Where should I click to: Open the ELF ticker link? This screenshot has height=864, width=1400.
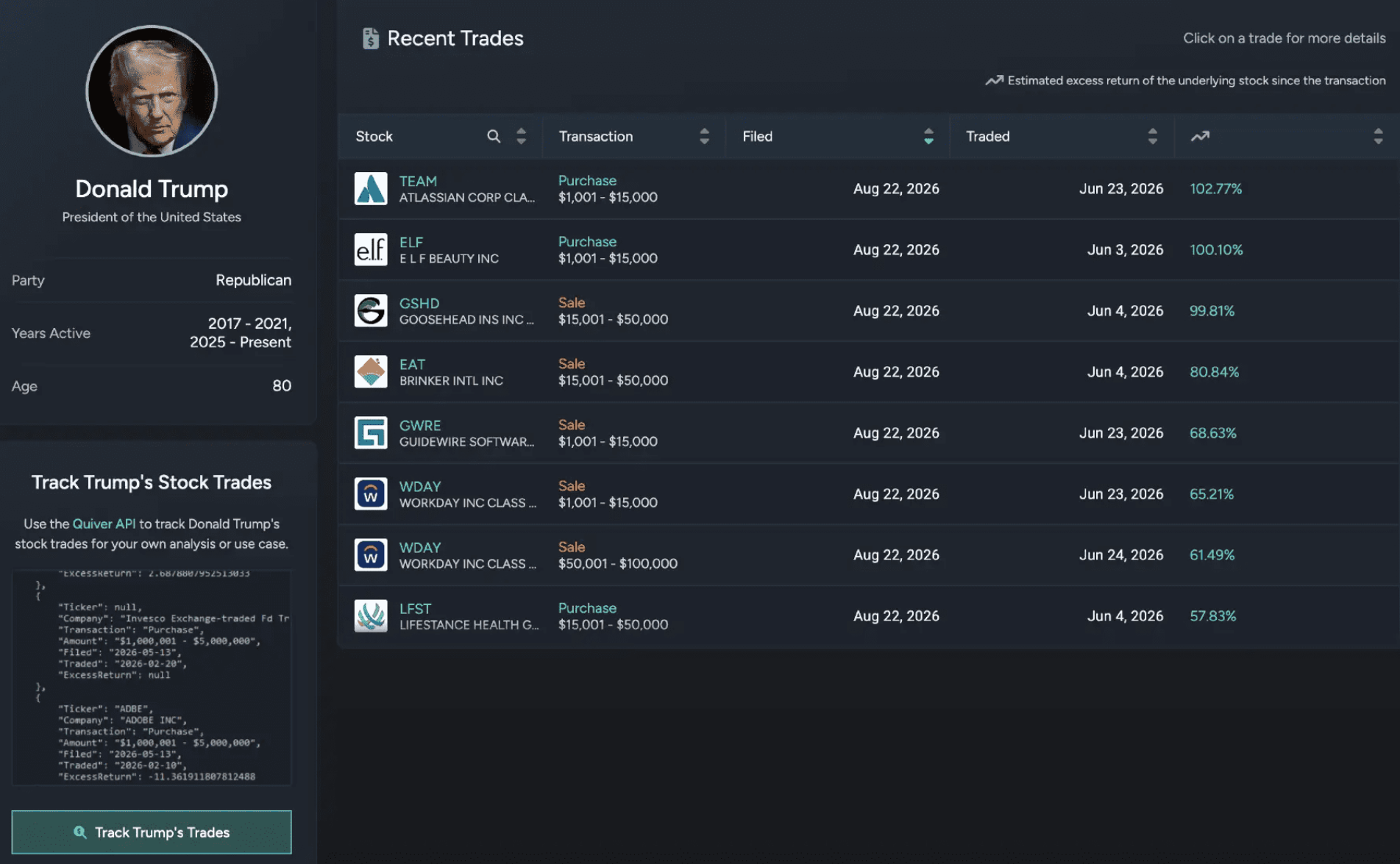click(x=411, y=242)
